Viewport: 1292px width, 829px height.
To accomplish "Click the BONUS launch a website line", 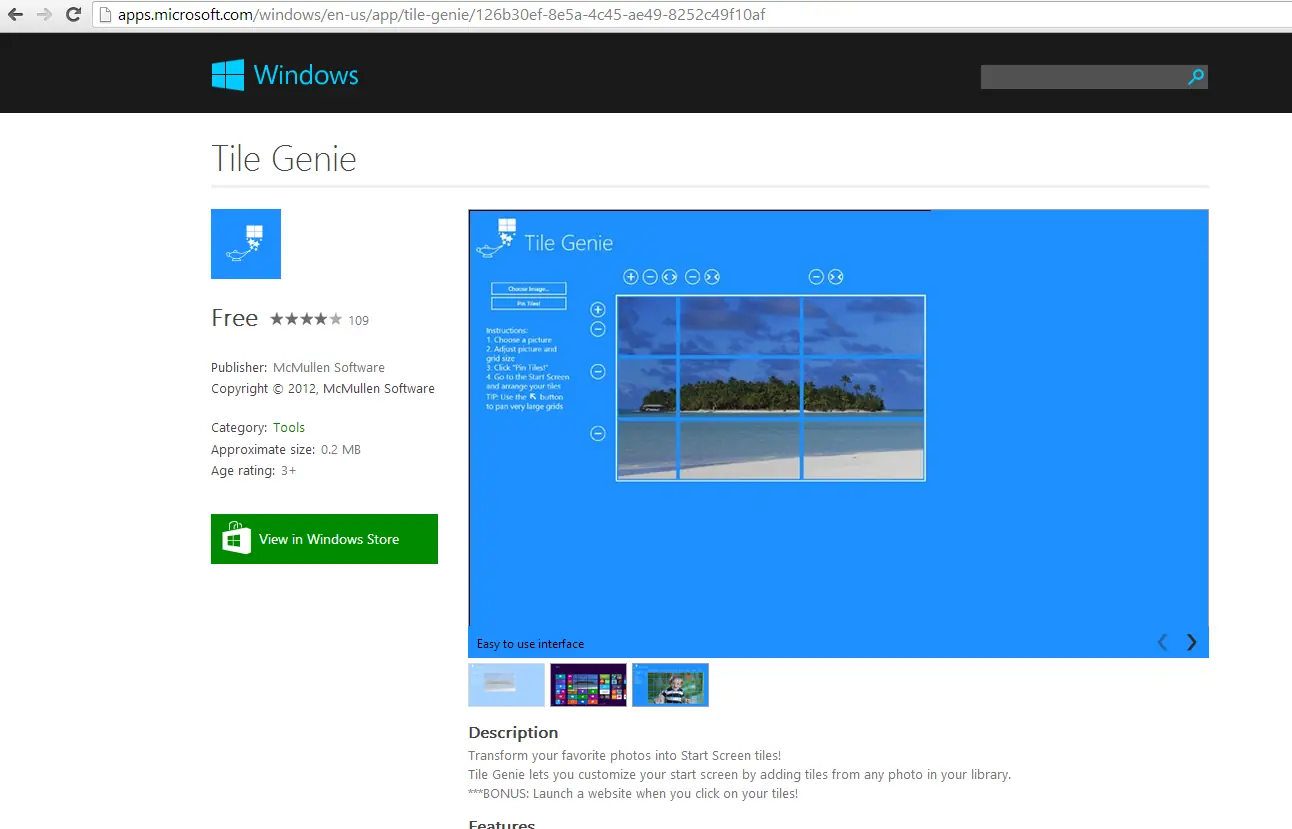I will point(633,794).
